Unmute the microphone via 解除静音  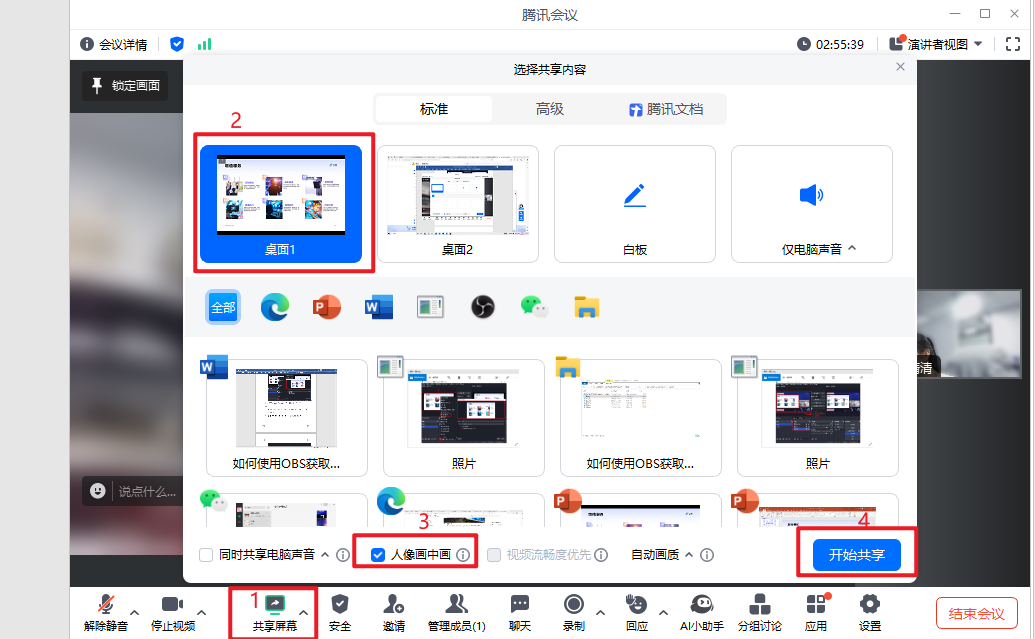(x=105, y=605)
